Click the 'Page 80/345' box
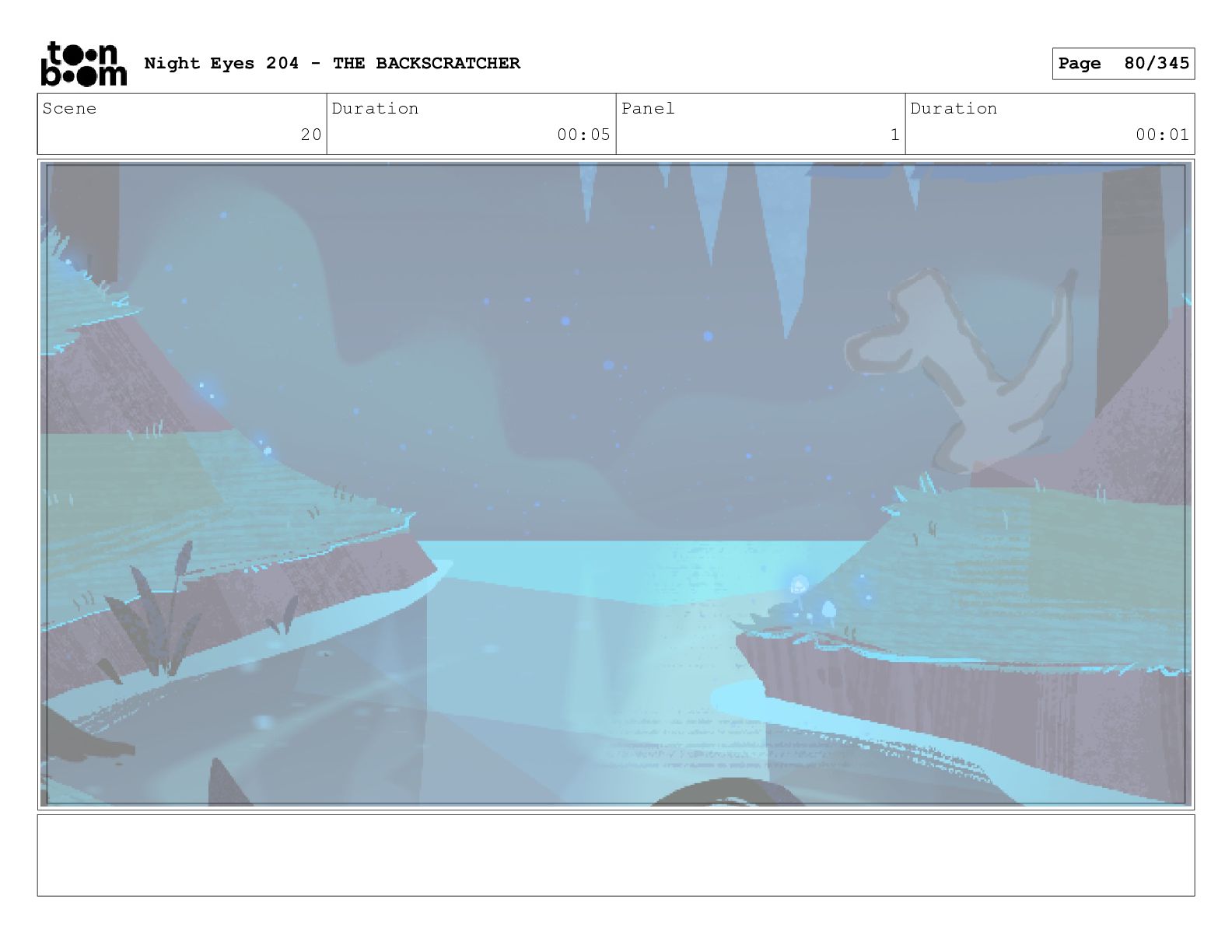This screenshot has height=952, width=1232. (x=1123, y=64)
